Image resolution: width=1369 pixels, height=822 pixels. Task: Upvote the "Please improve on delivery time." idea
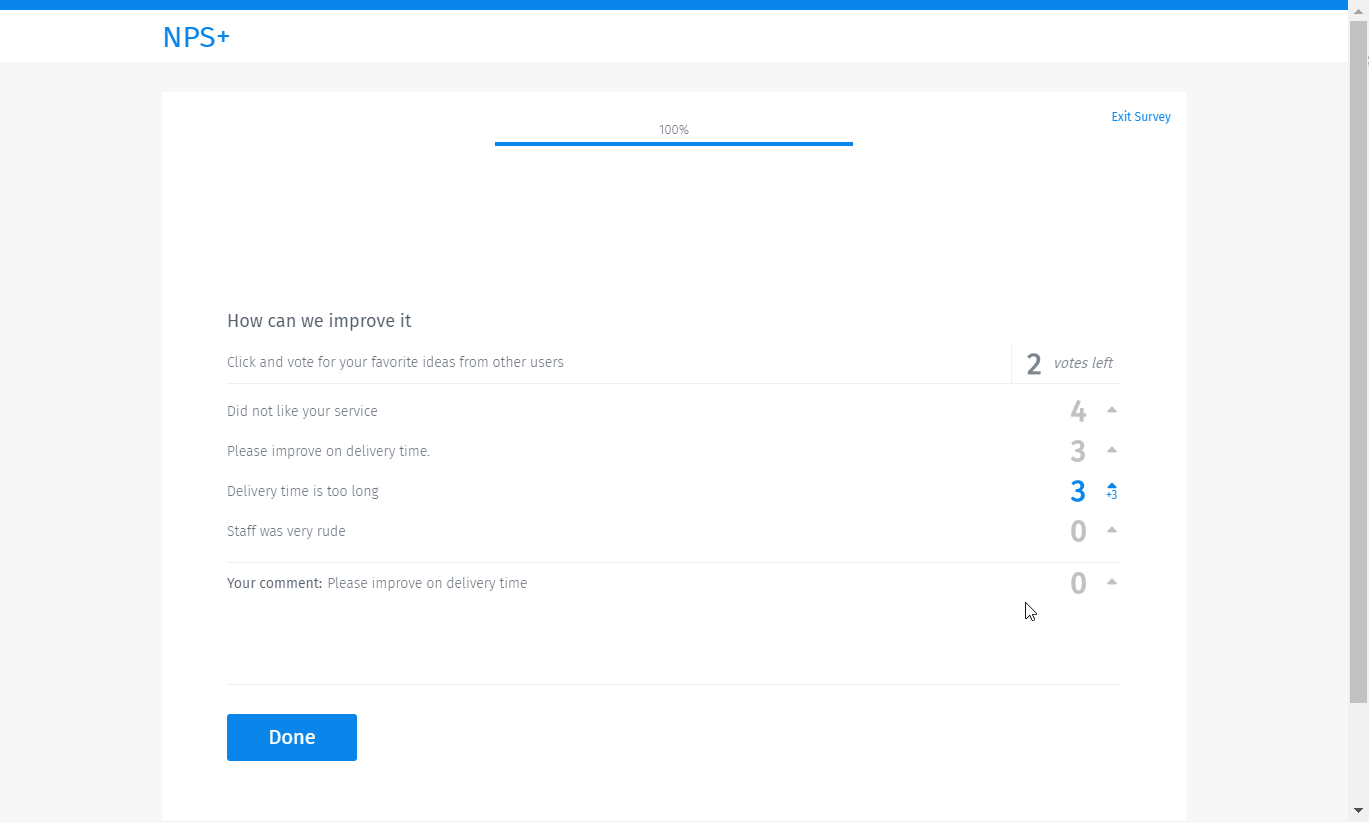1111,450
